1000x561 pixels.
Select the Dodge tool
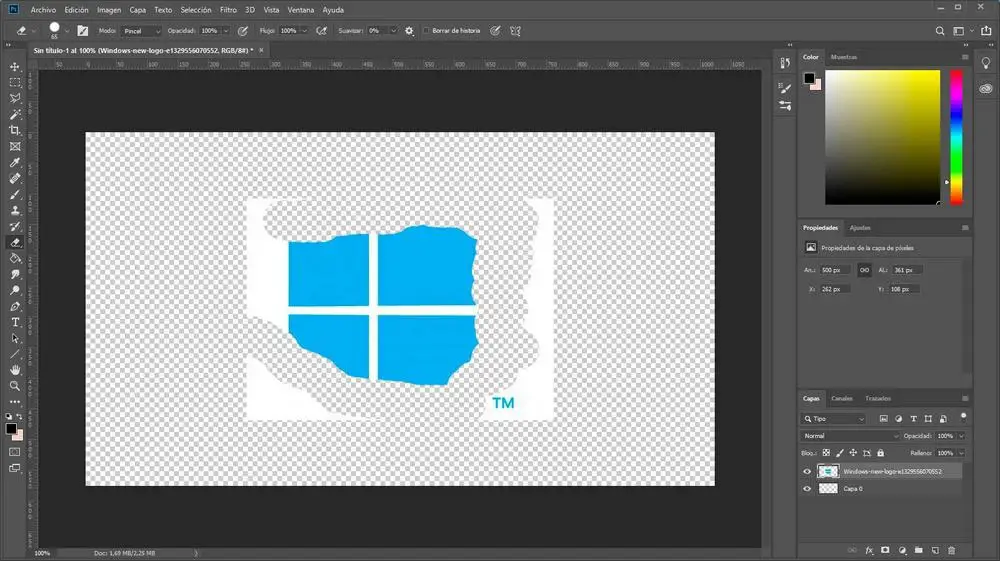[15, 290]
